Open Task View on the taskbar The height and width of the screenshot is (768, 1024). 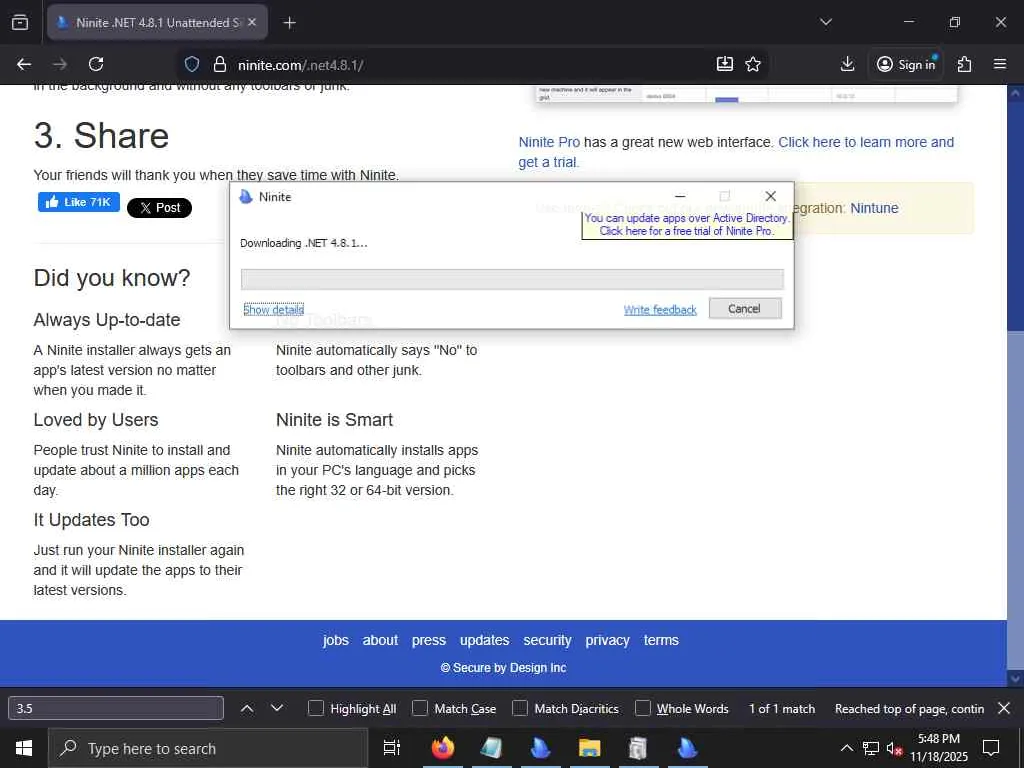click(391, 748)
